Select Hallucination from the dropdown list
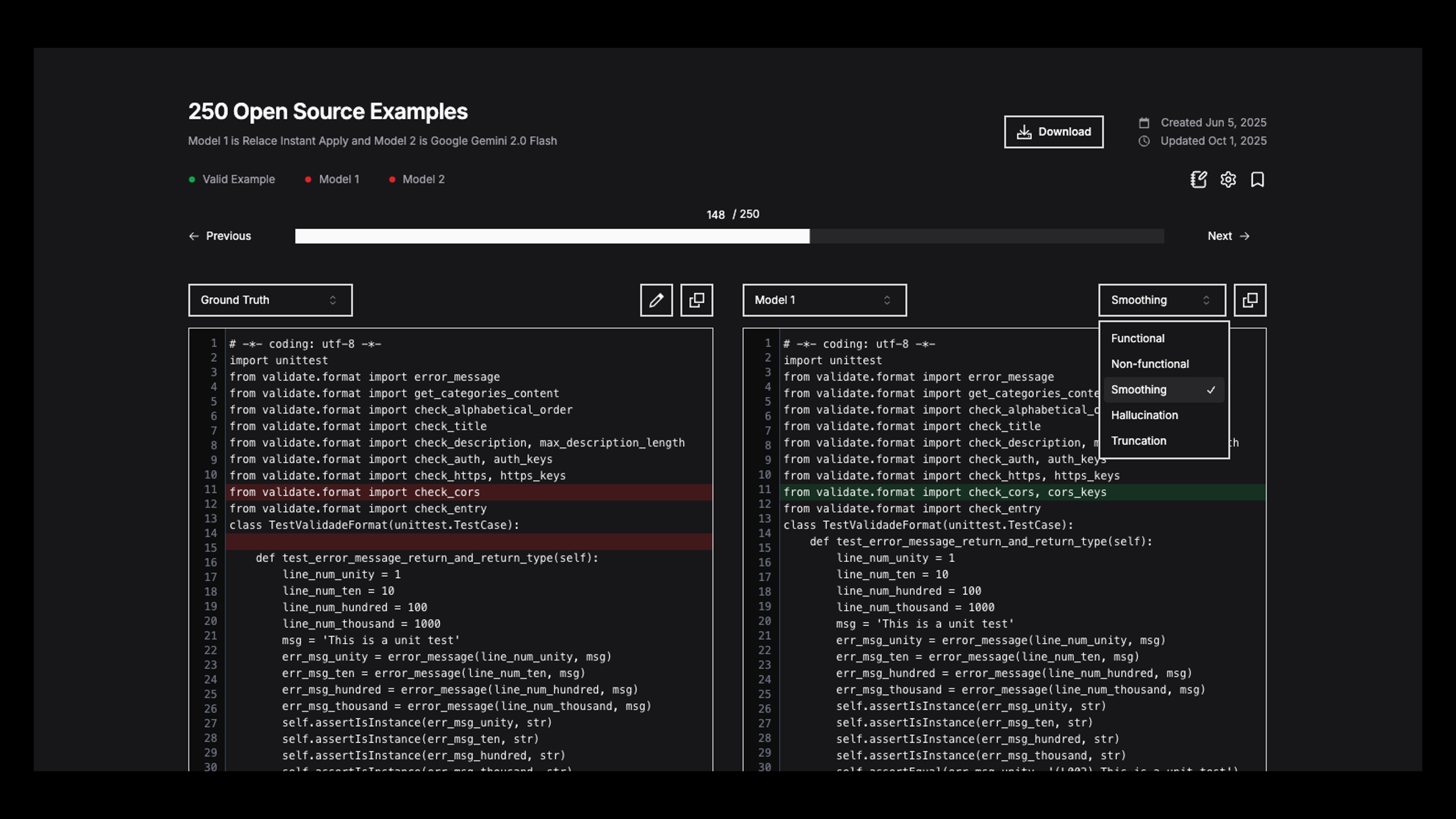Viewport: 1456px width, 819px height. click(x=1145, y=415)
